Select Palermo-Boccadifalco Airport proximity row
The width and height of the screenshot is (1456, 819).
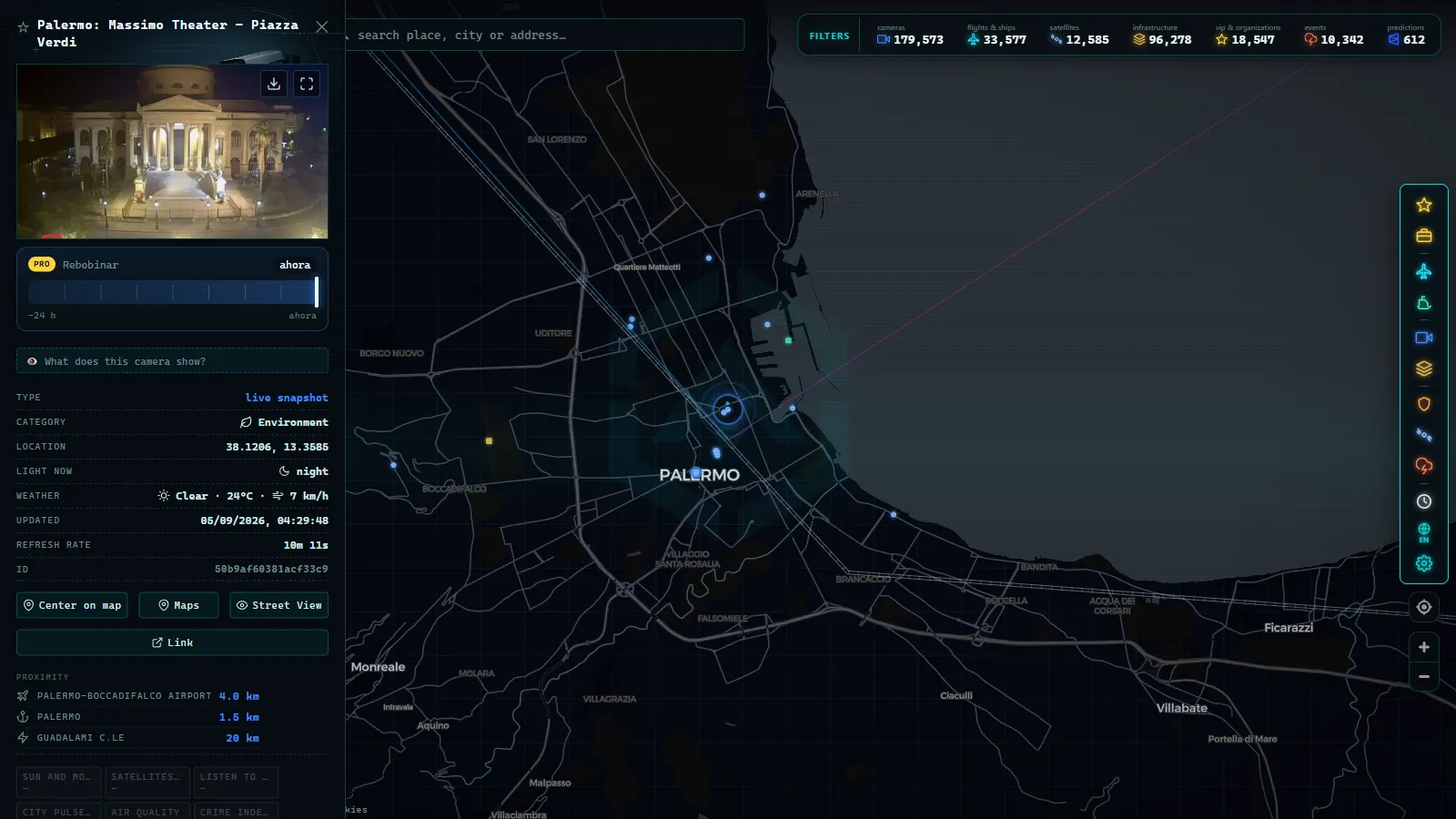point(138,696)
